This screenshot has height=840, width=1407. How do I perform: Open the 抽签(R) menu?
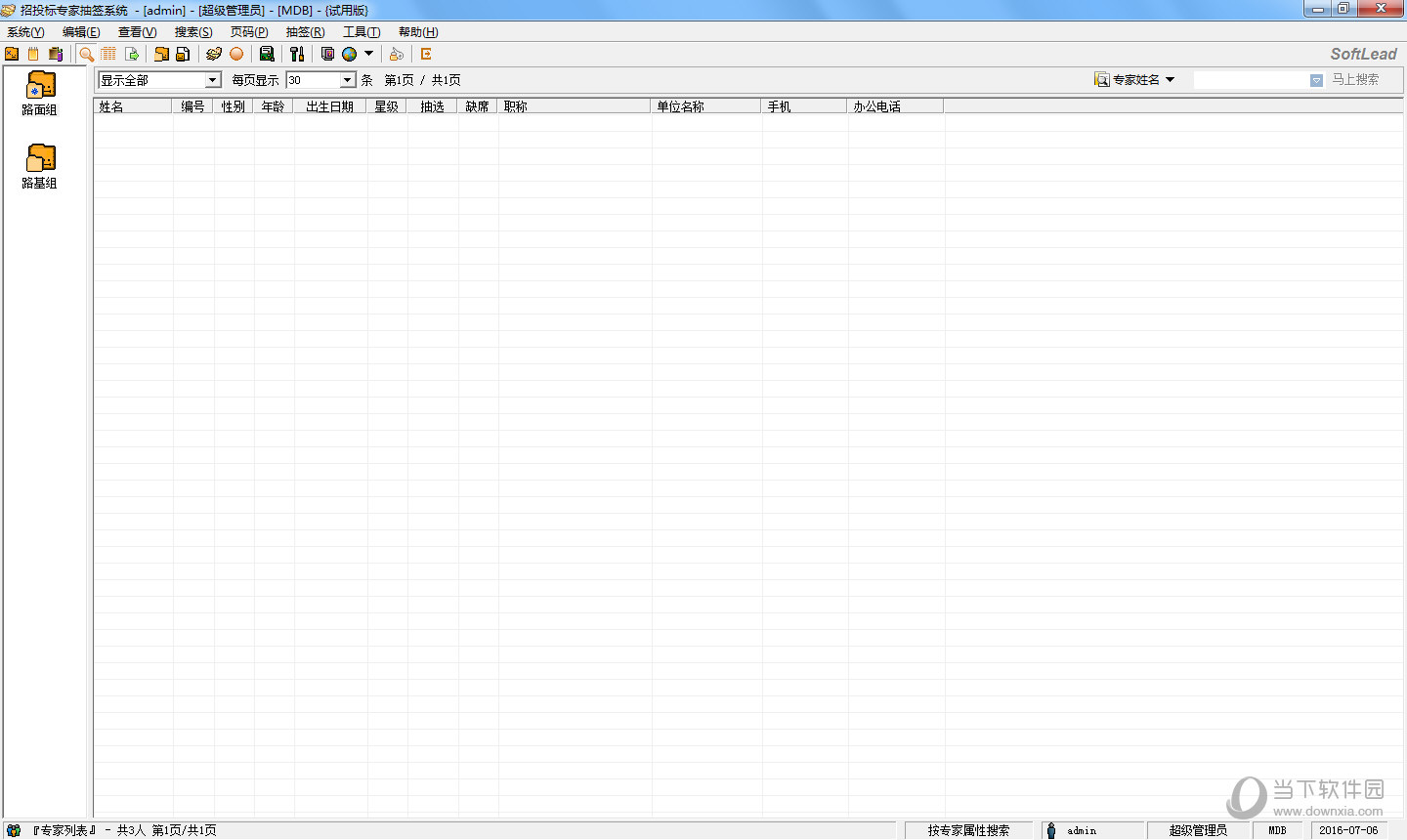(x=305, y=32)
